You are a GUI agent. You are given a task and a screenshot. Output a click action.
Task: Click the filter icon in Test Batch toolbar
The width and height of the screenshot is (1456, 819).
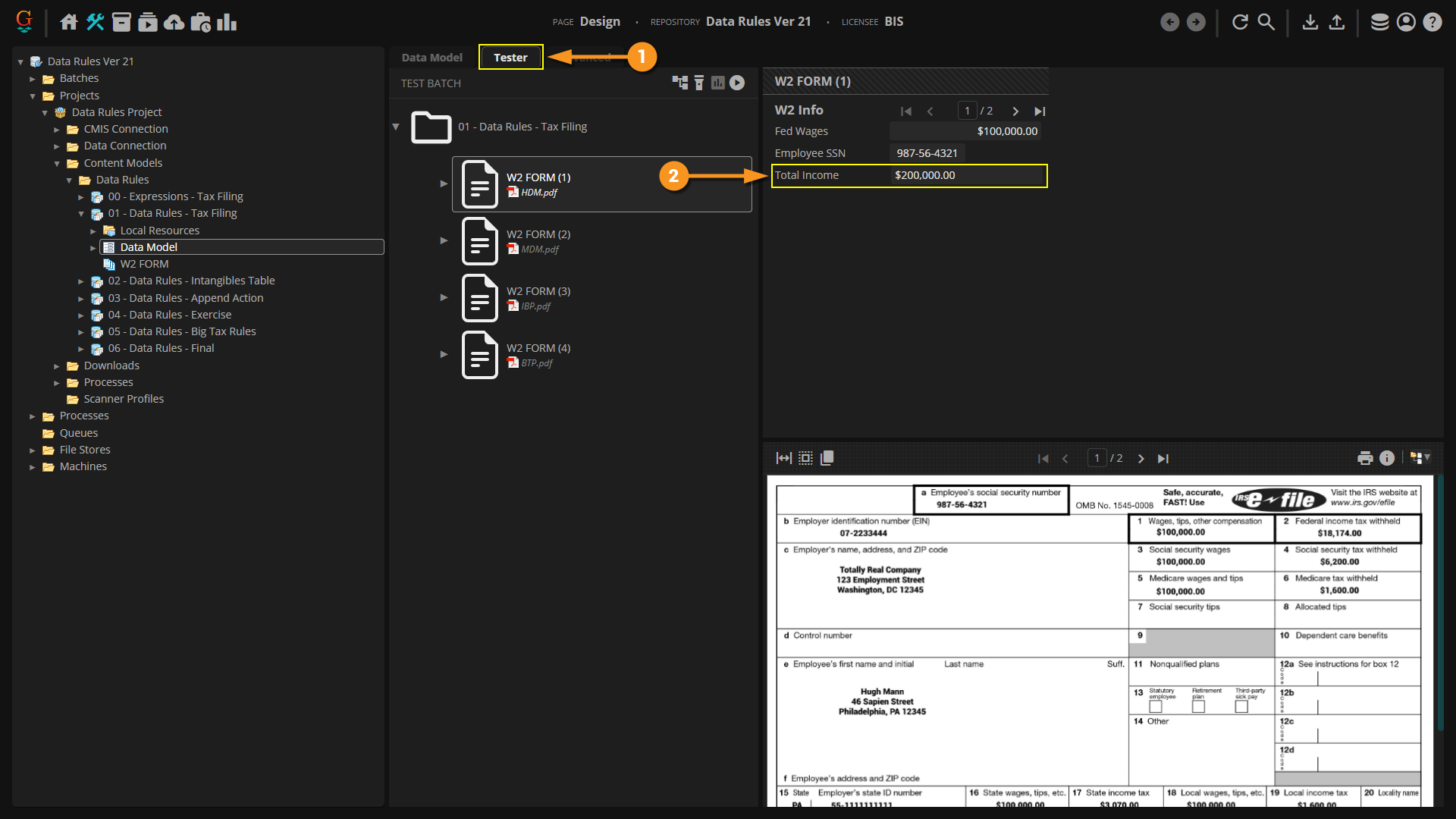coord(699,83)
